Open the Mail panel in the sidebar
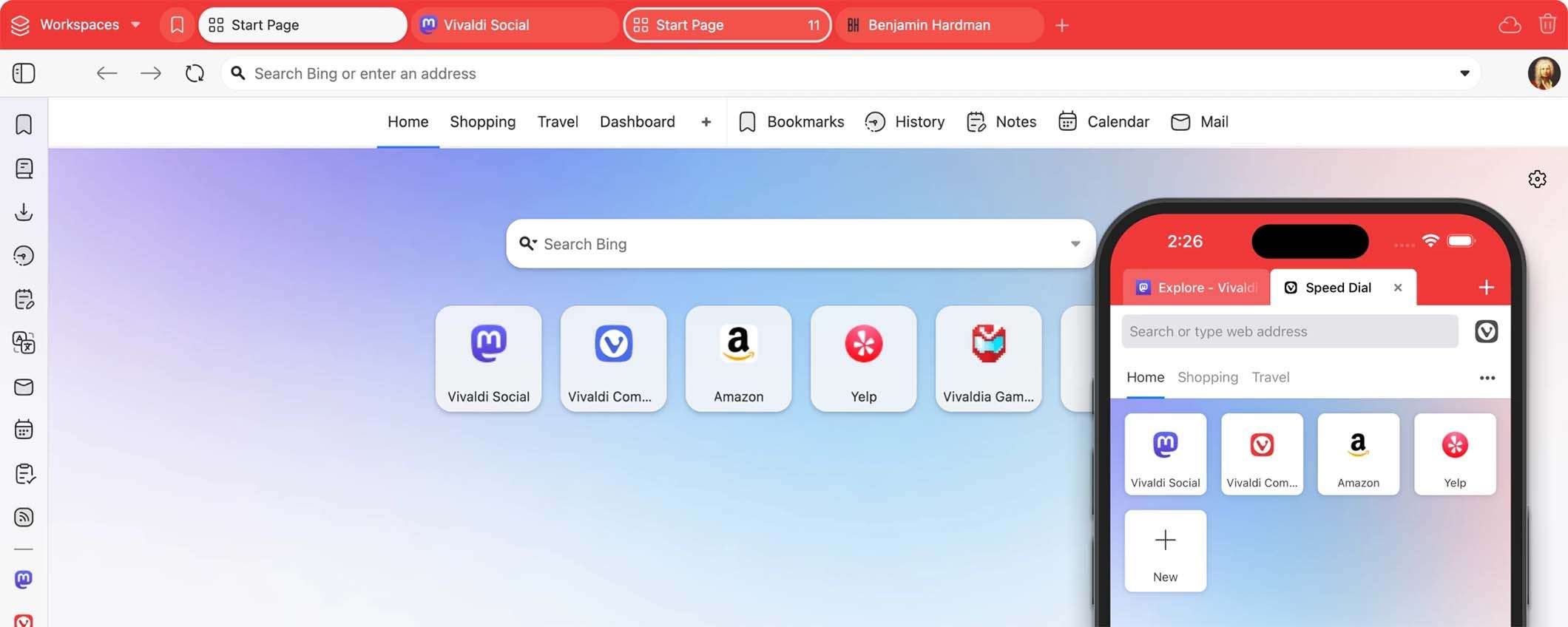The image size is (1568, 627). click(x=24, y=387)
